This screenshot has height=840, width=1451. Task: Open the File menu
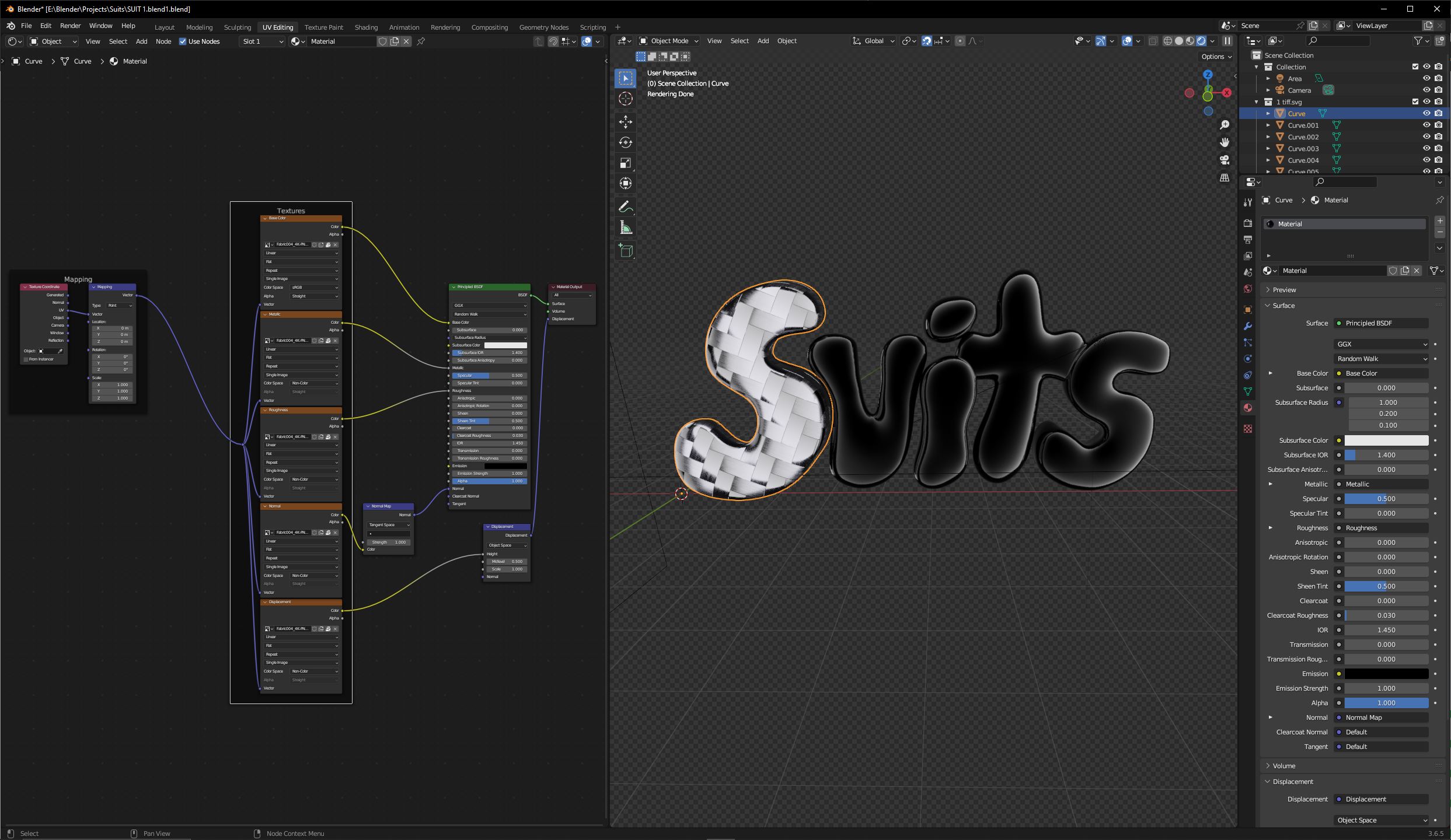pos(26,26)
